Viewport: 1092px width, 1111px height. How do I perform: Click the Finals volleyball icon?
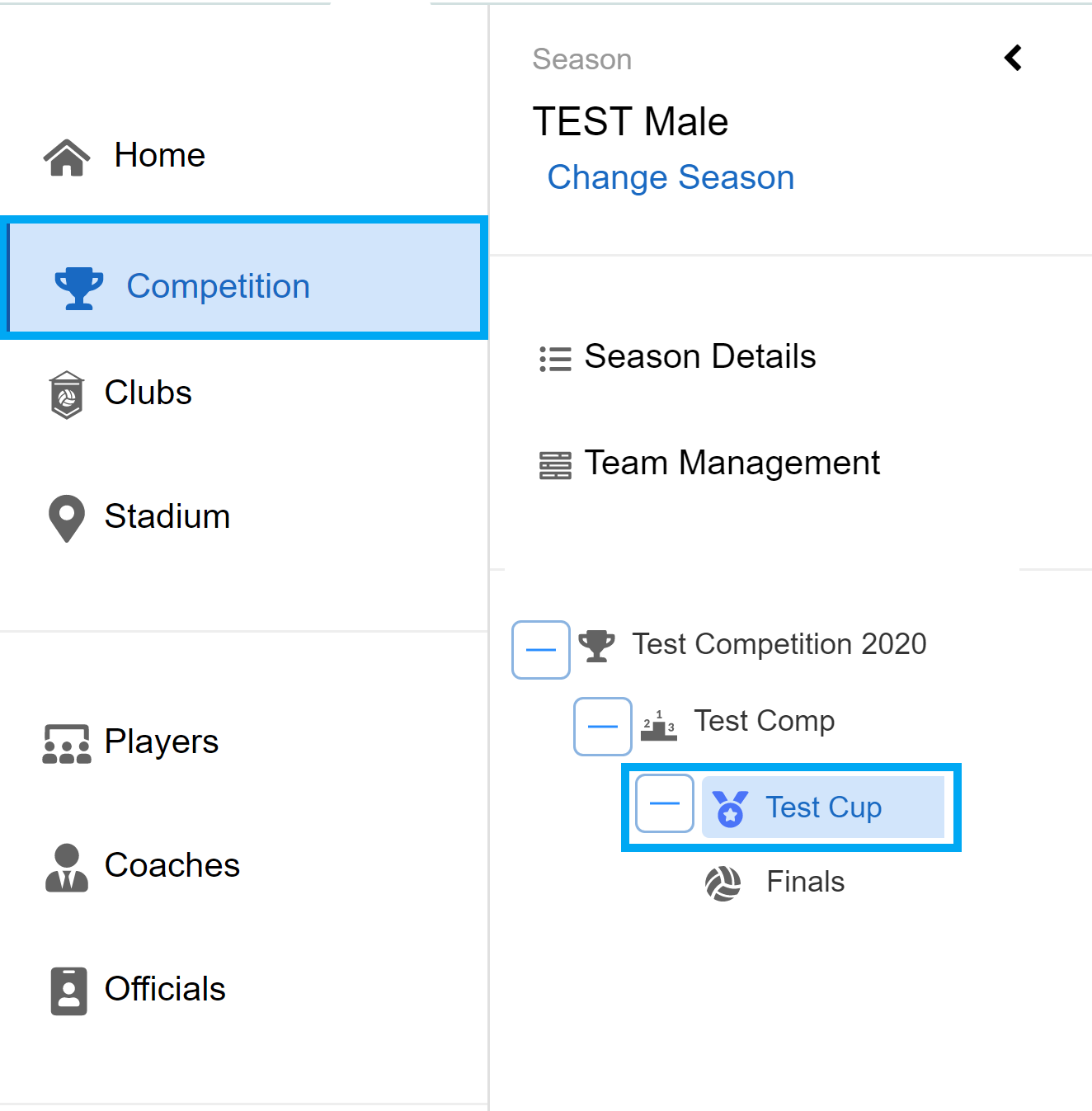(x=723, y=883)
